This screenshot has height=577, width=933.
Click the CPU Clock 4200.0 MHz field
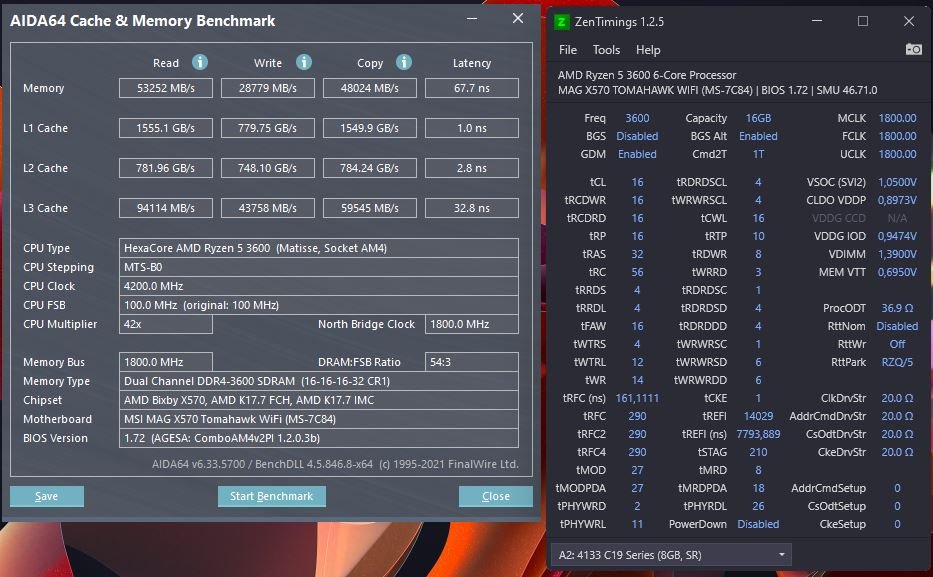[318, 286]
